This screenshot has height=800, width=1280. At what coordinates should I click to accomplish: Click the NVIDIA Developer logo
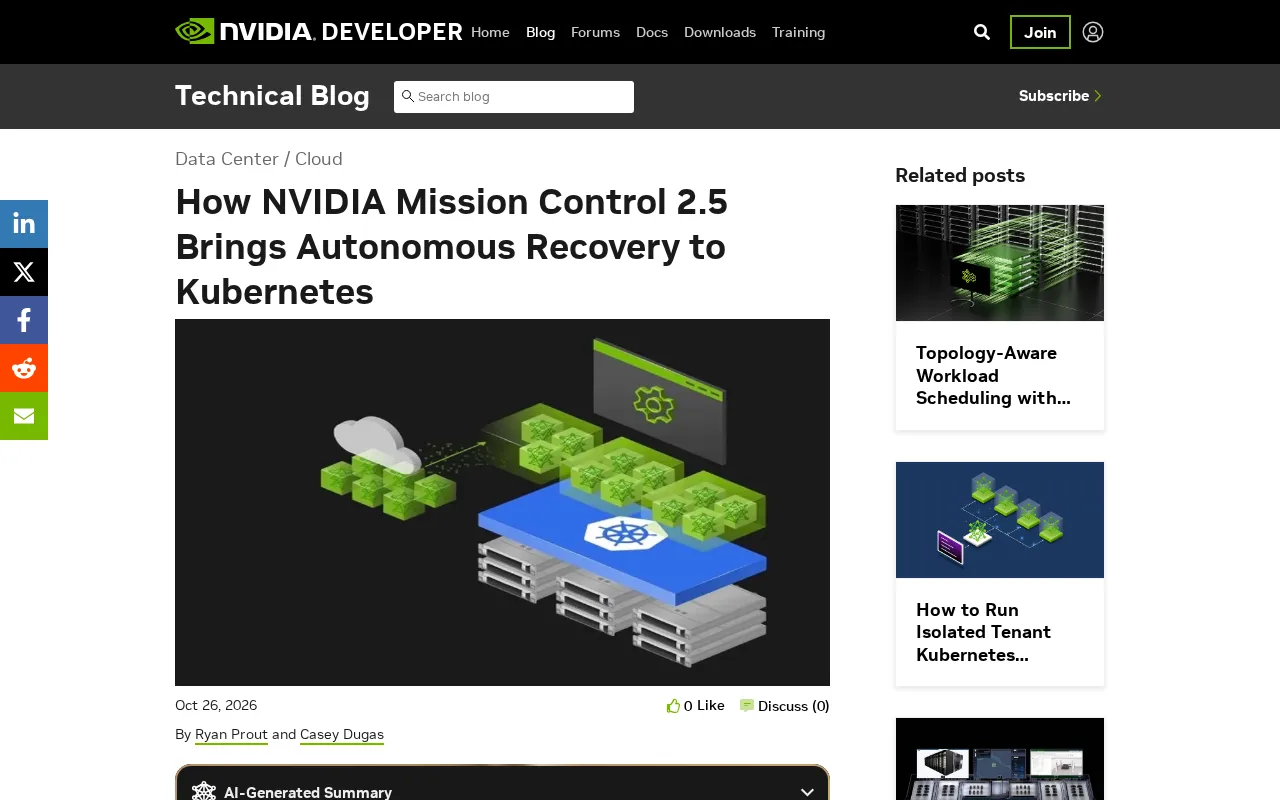318,32
